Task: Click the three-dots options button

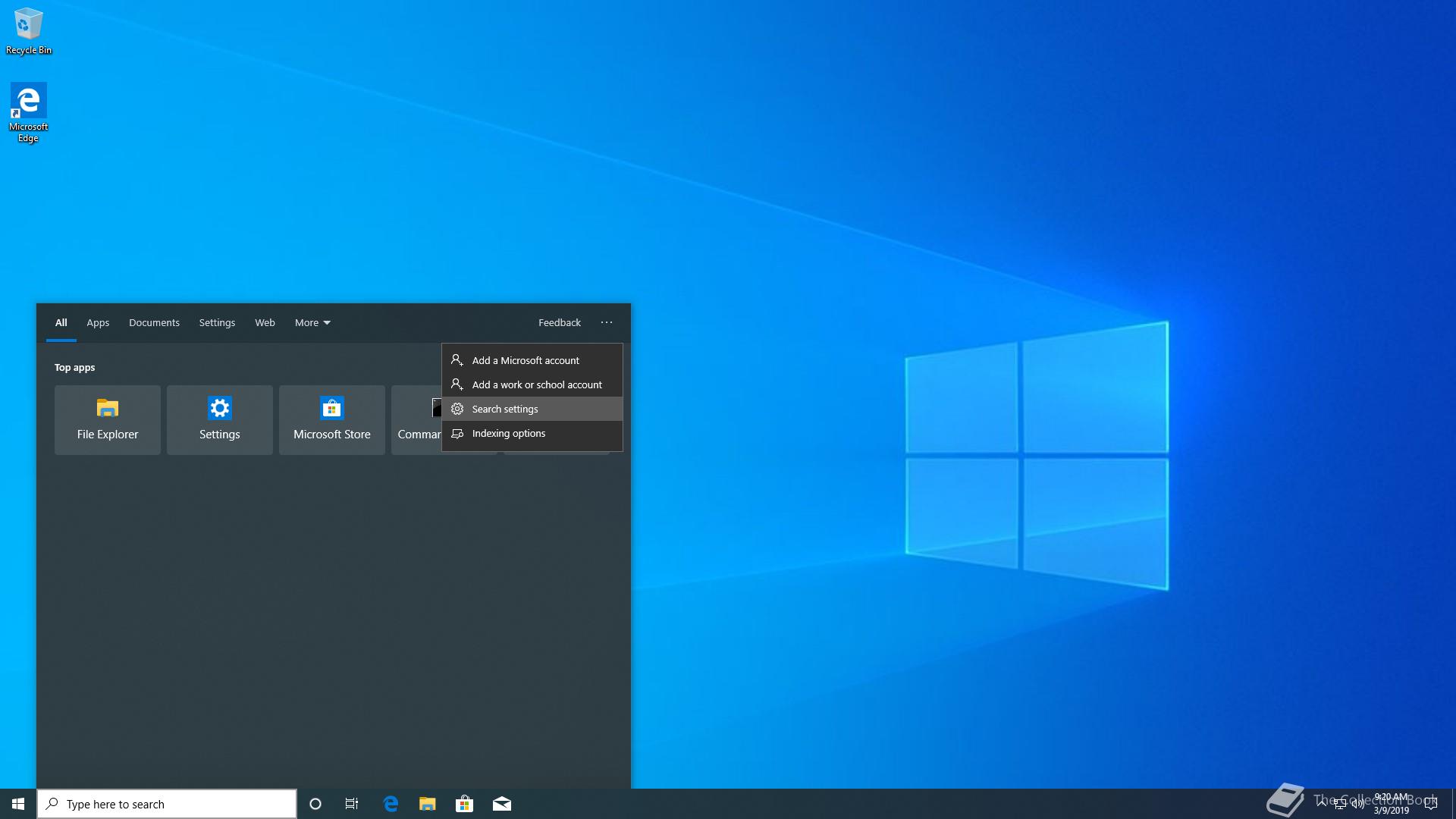Action: pyautogui.click(x=607, y=322)
